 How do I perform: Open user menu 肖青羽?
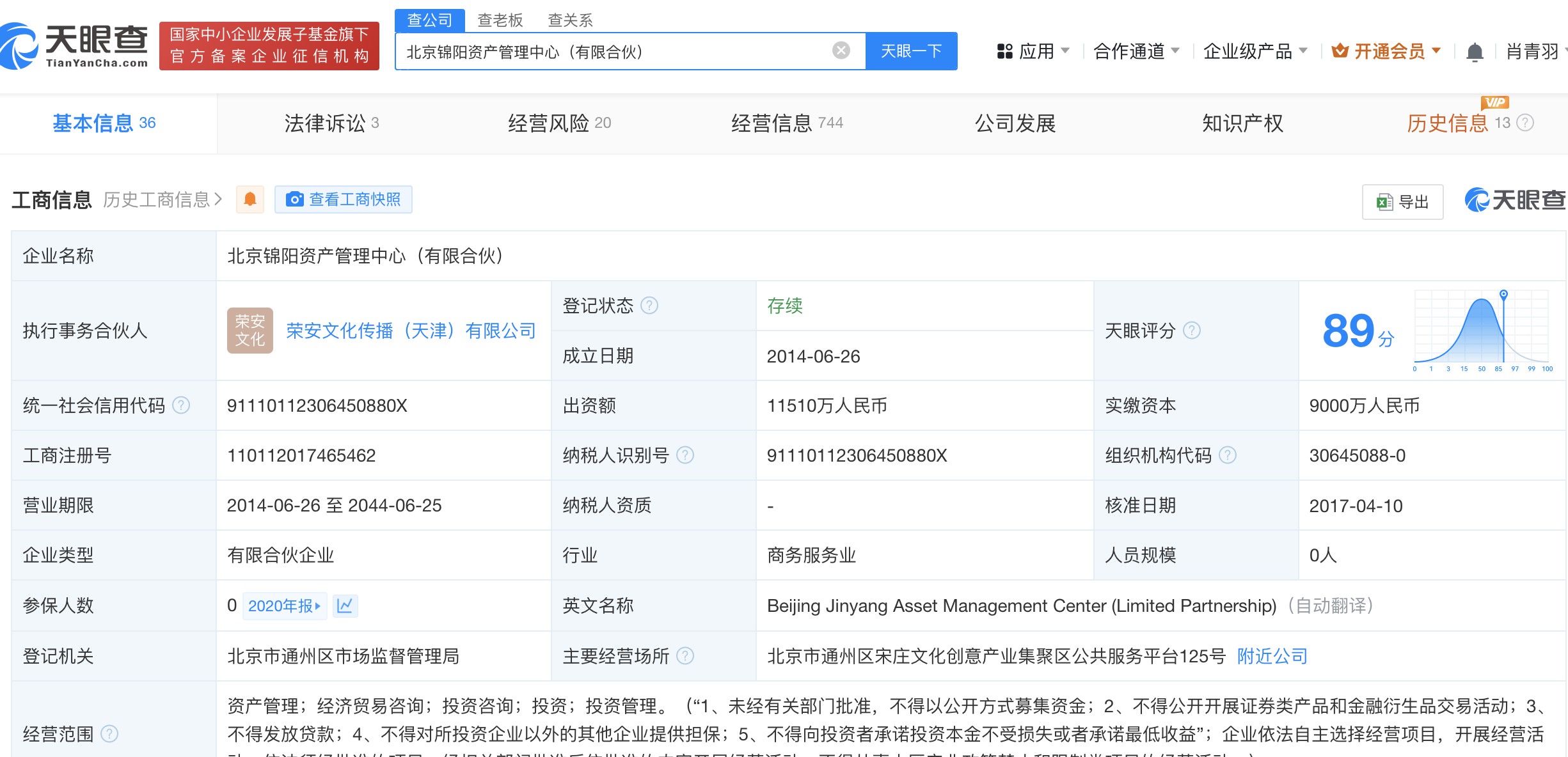coord(1535,51)
